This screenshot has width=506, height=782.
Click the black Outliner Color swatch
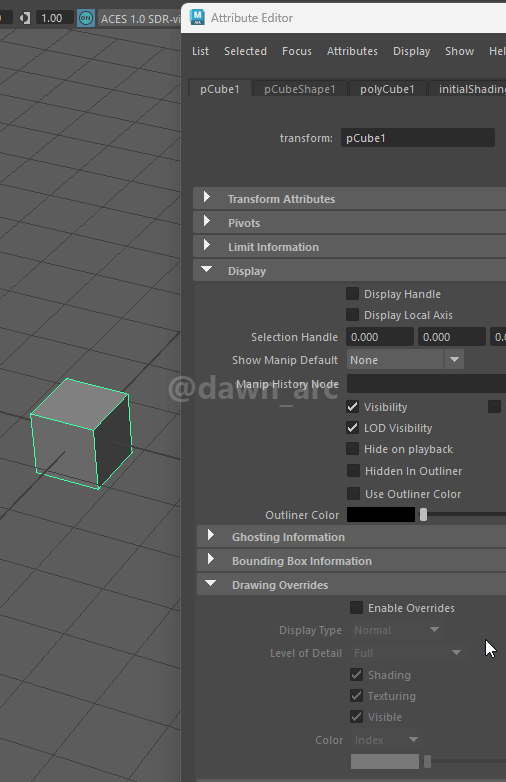point(381,515)
